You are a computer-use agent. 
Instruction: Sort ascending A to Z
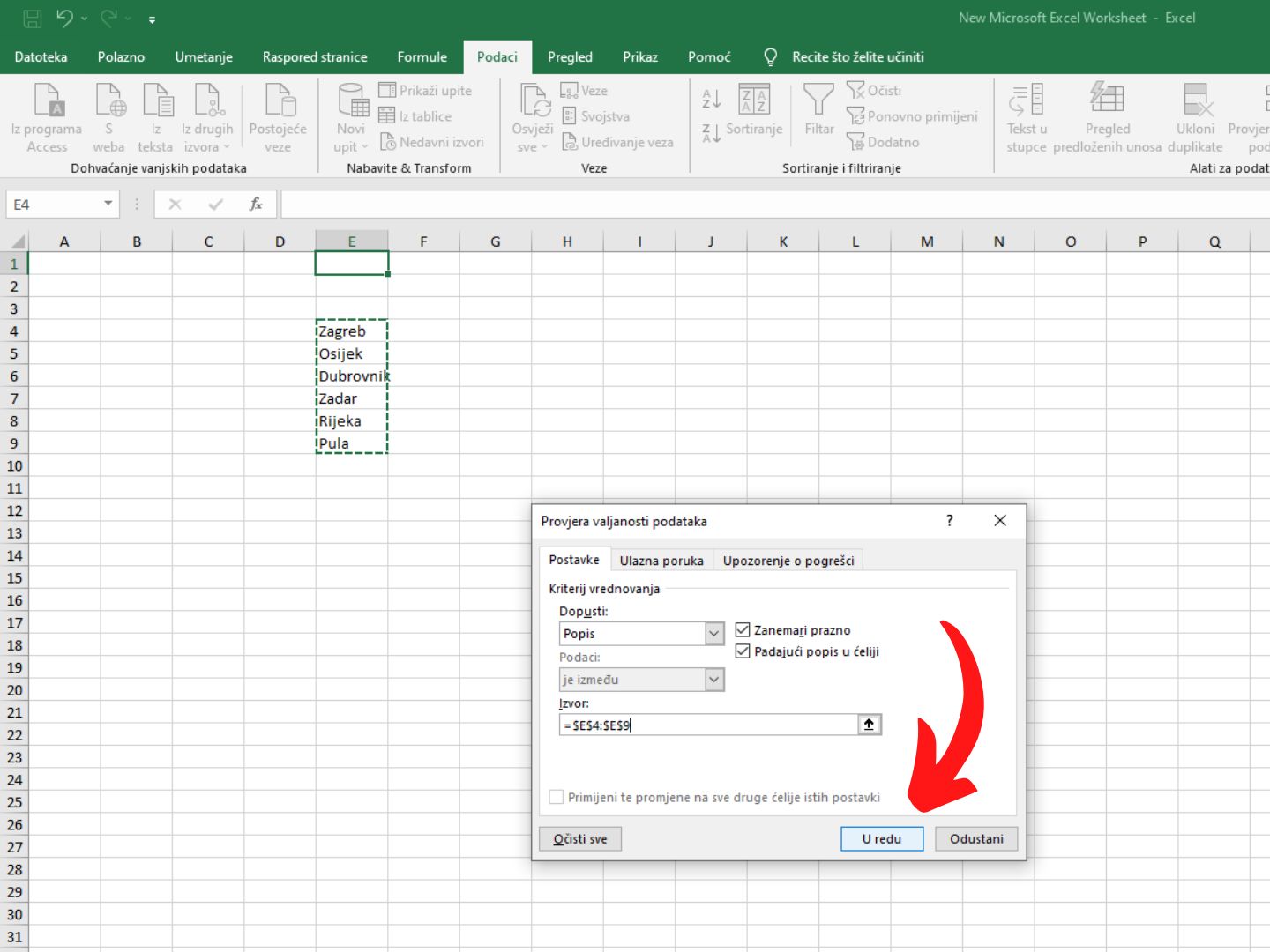(712, 99)
